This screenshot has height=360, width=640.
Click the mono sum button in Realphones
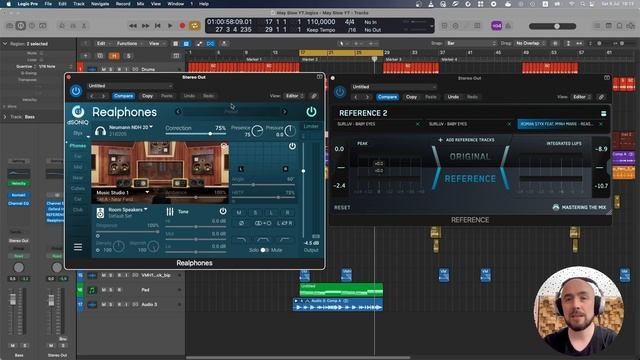click(x=263, y=223)
